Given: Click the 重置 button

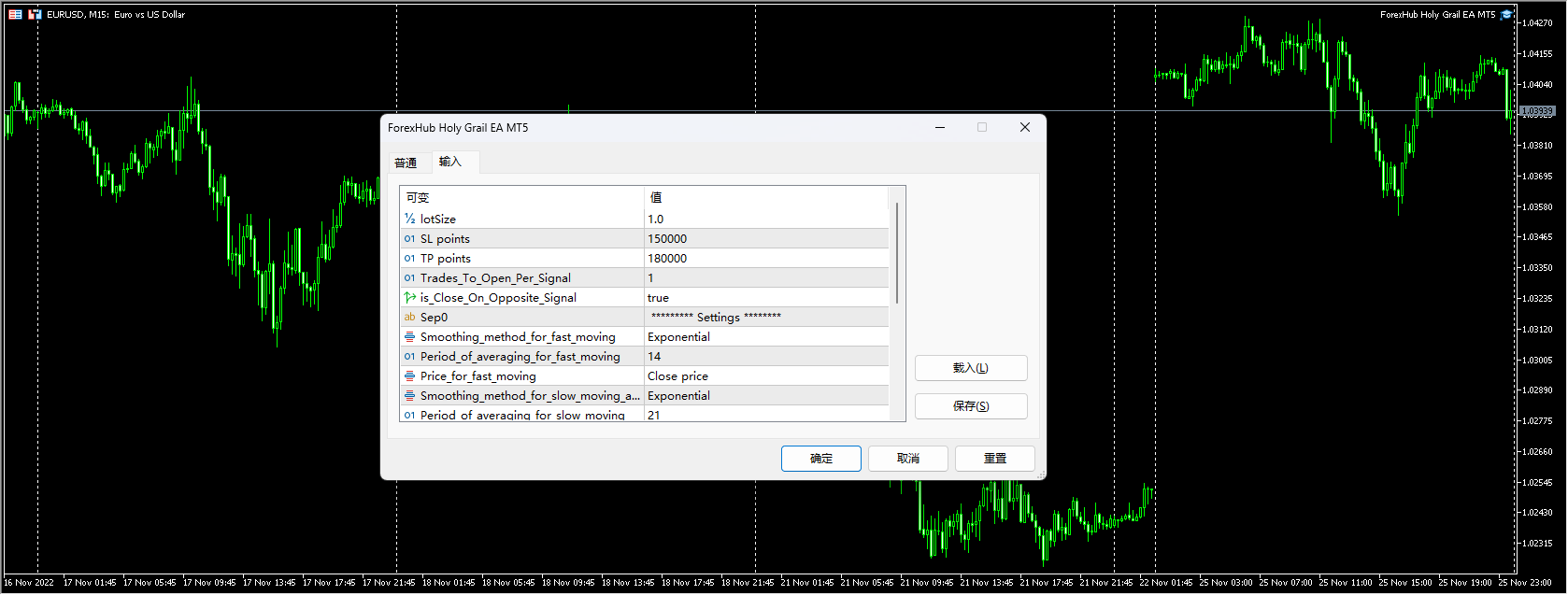Looking at the screenshot, I should click(x=995, y=459).
